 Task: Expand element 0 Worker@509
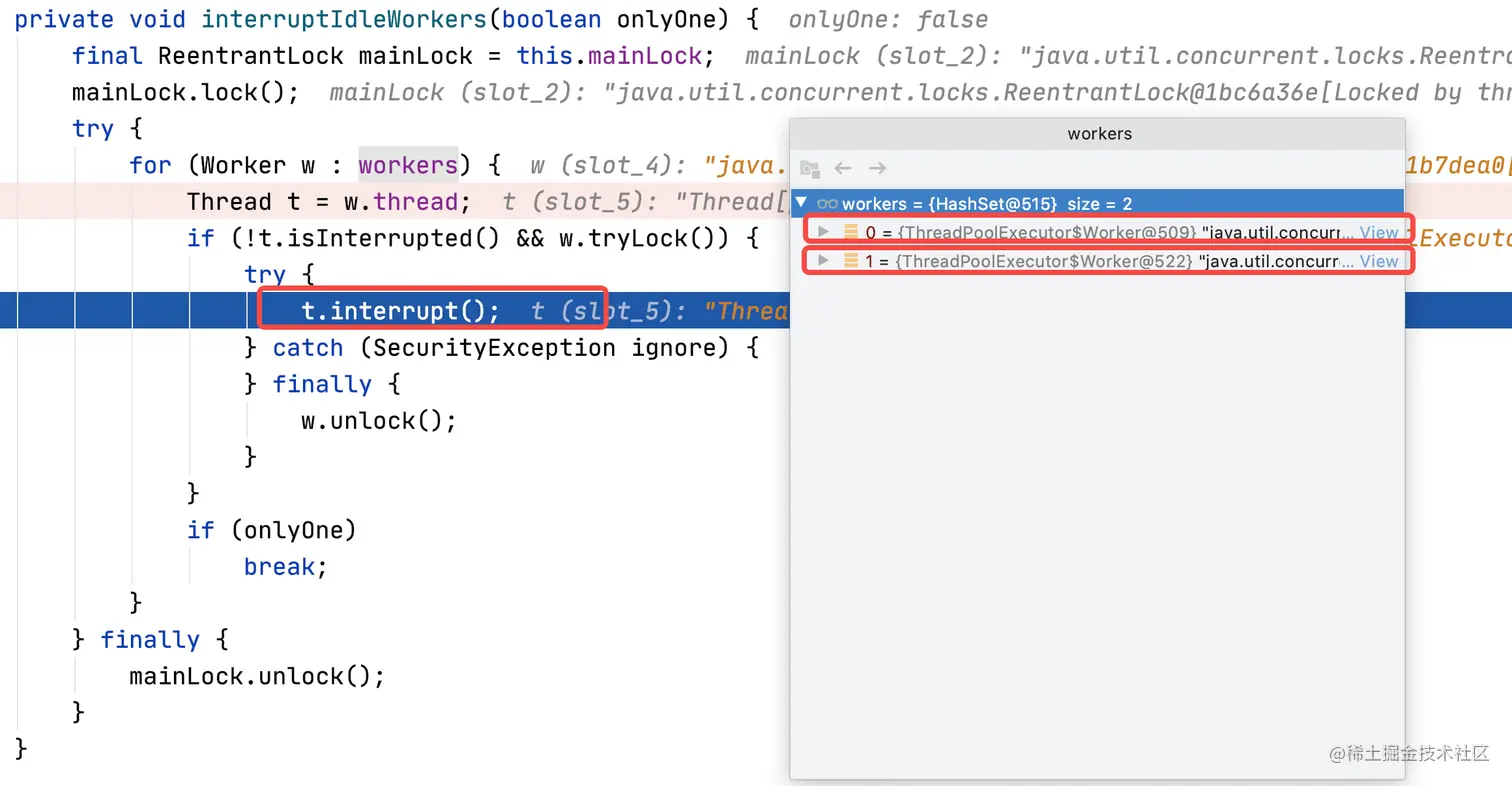tap(824, 232)
